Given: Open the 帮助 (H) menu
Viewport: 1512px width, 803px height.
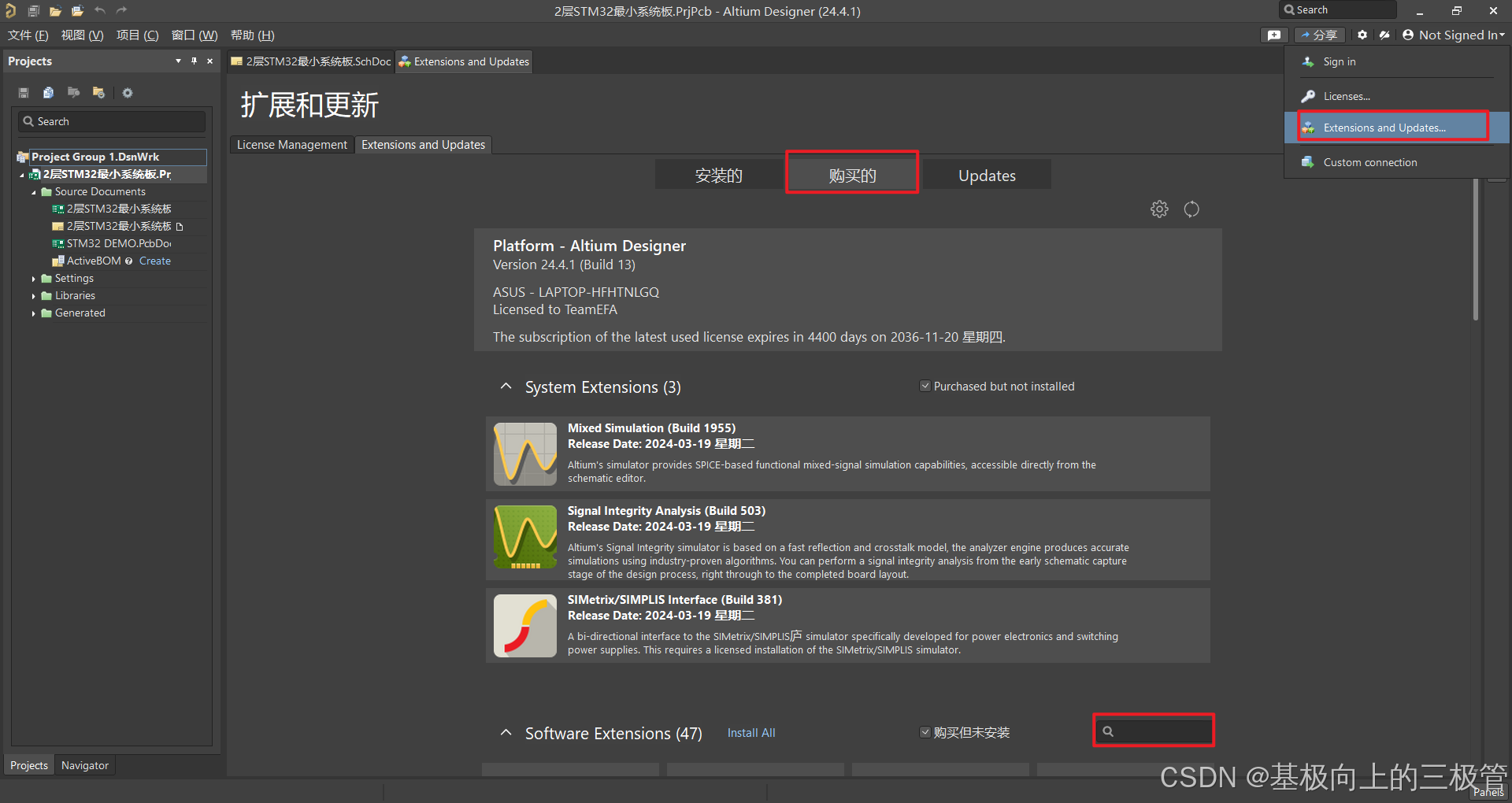Looking at the screenshot, I should 253,35.
